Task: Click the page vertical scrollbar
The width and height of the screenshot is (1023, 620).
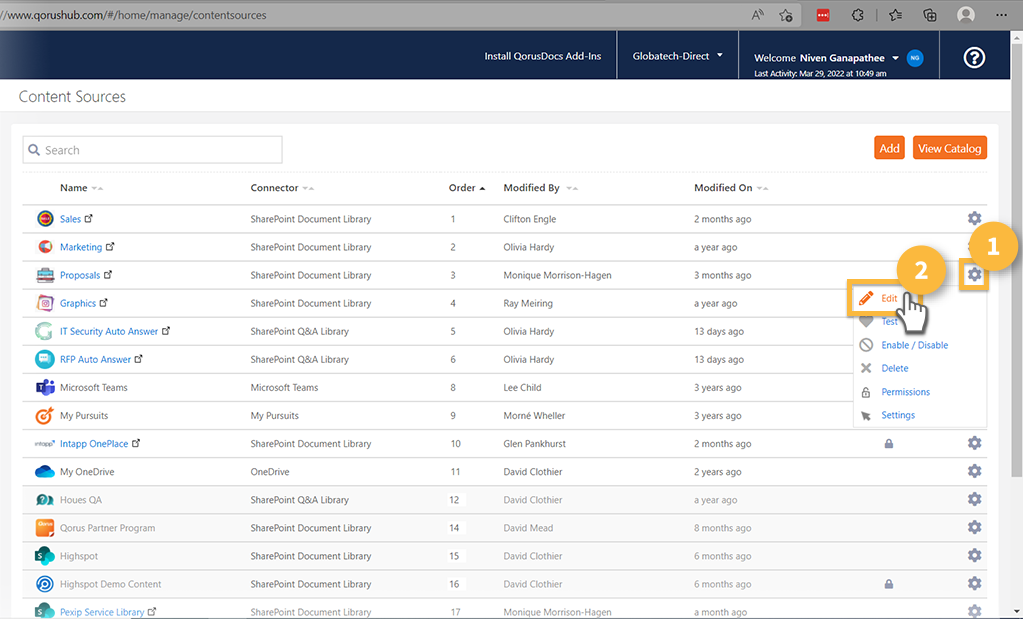Action: tap(1016, 261)
